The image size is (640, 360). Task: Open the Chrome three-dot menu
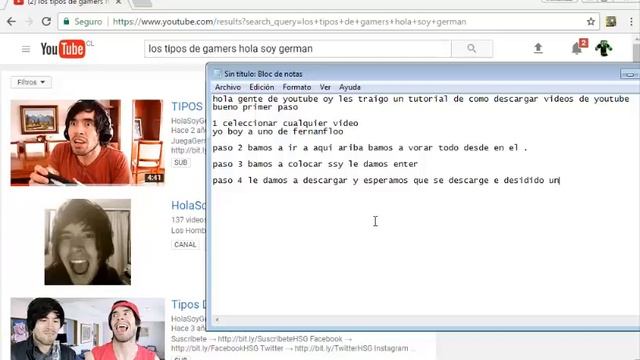(x=631, y=22)
